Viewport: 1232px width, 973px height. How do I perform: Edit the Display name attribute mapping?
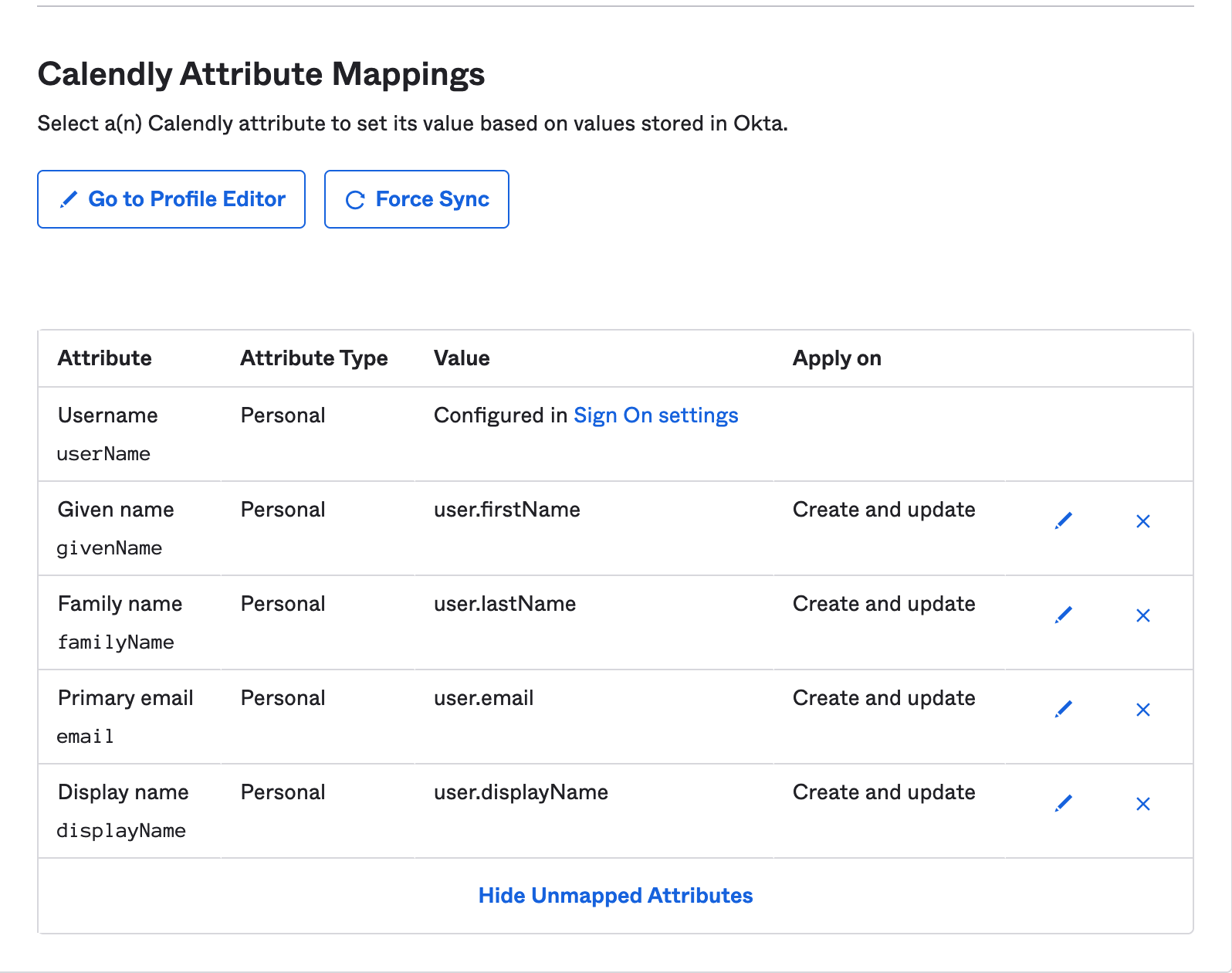pos(1063,804)
